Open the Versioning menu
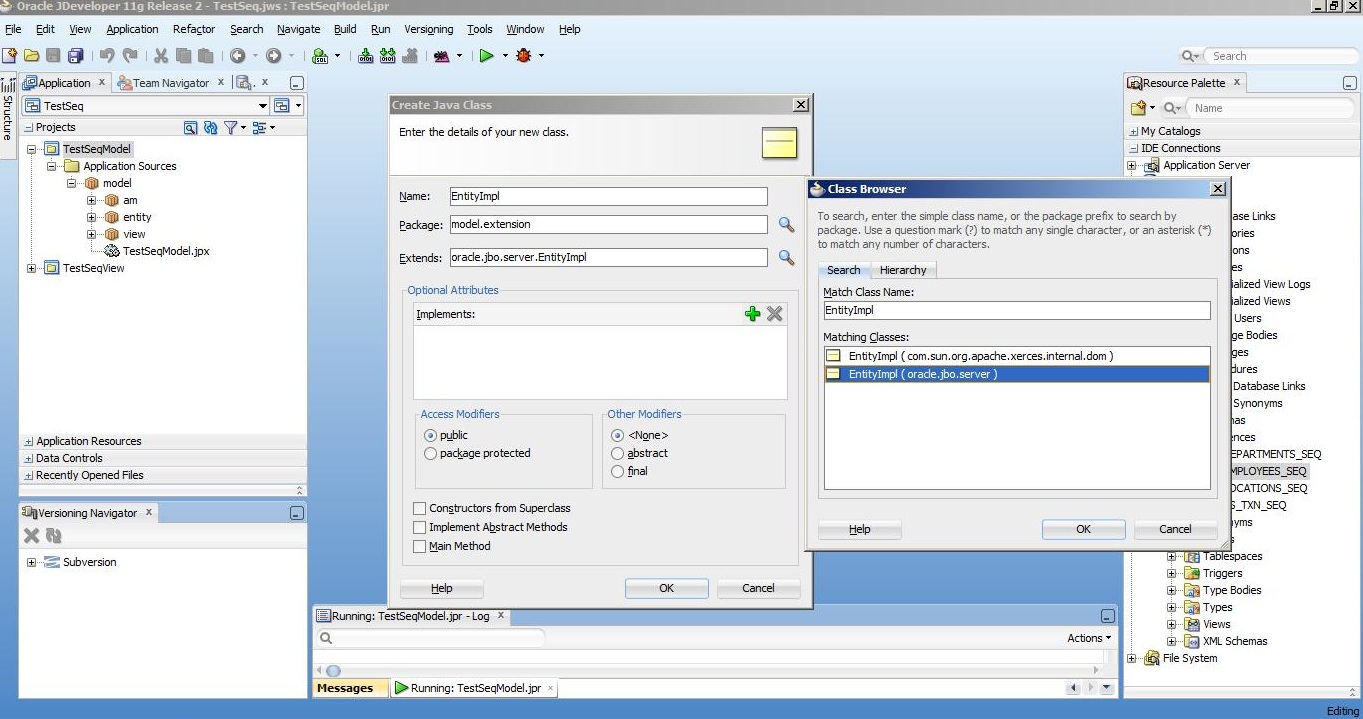The width and height of the screenshot is (1363, 719). point(429,29)
